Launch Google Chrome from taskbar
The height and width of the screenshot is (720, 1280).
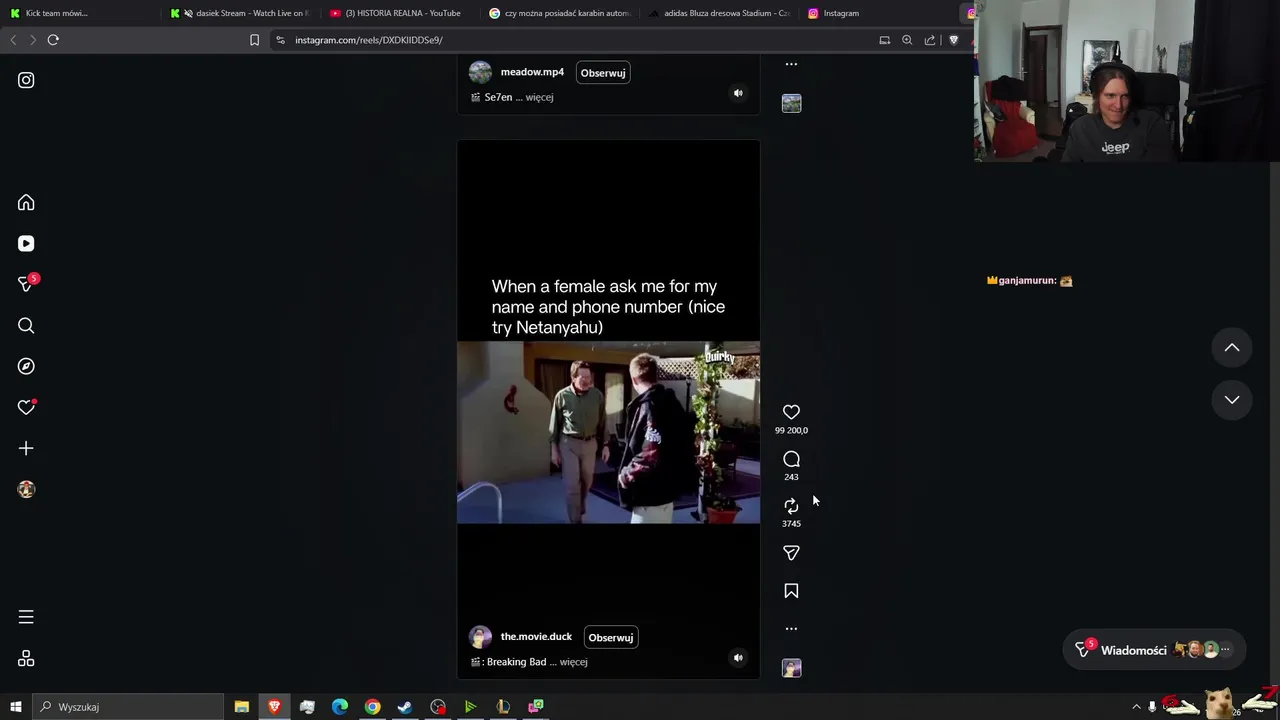pos(372,707)
